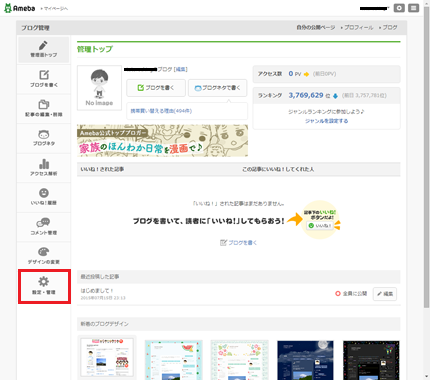
Task: Click the vertical scrollbar thumb
Action: pyautogui.click(x=426, y=157)
